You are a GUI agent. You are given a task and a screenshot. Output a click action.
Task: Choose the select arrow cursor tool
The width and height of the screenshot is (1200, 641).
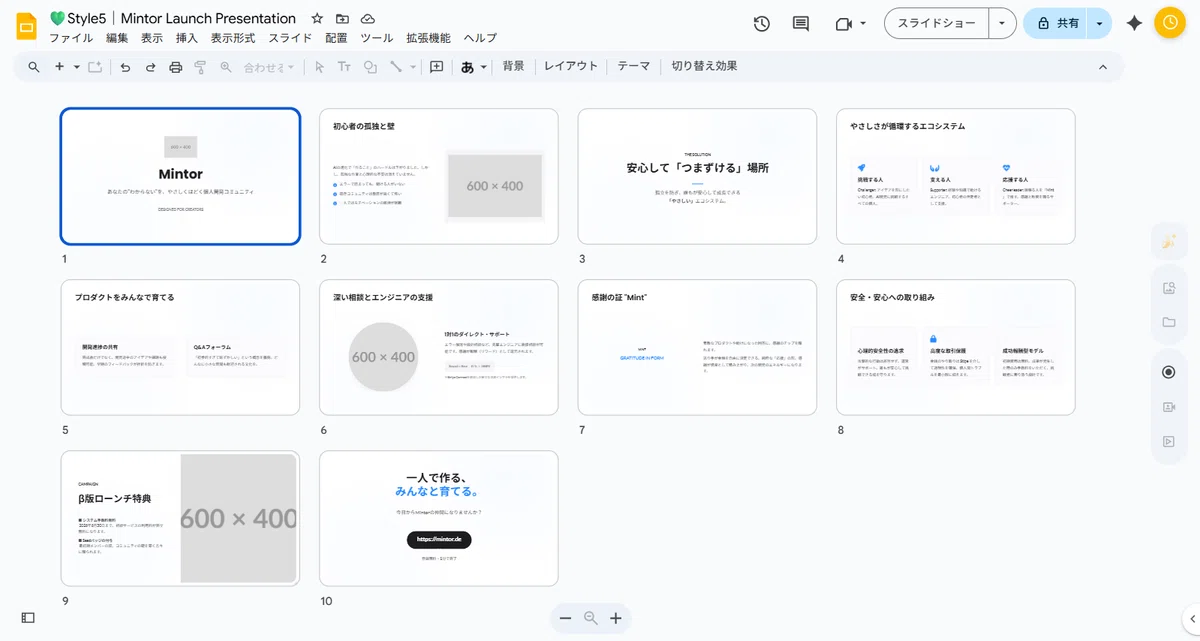point(319,67)
